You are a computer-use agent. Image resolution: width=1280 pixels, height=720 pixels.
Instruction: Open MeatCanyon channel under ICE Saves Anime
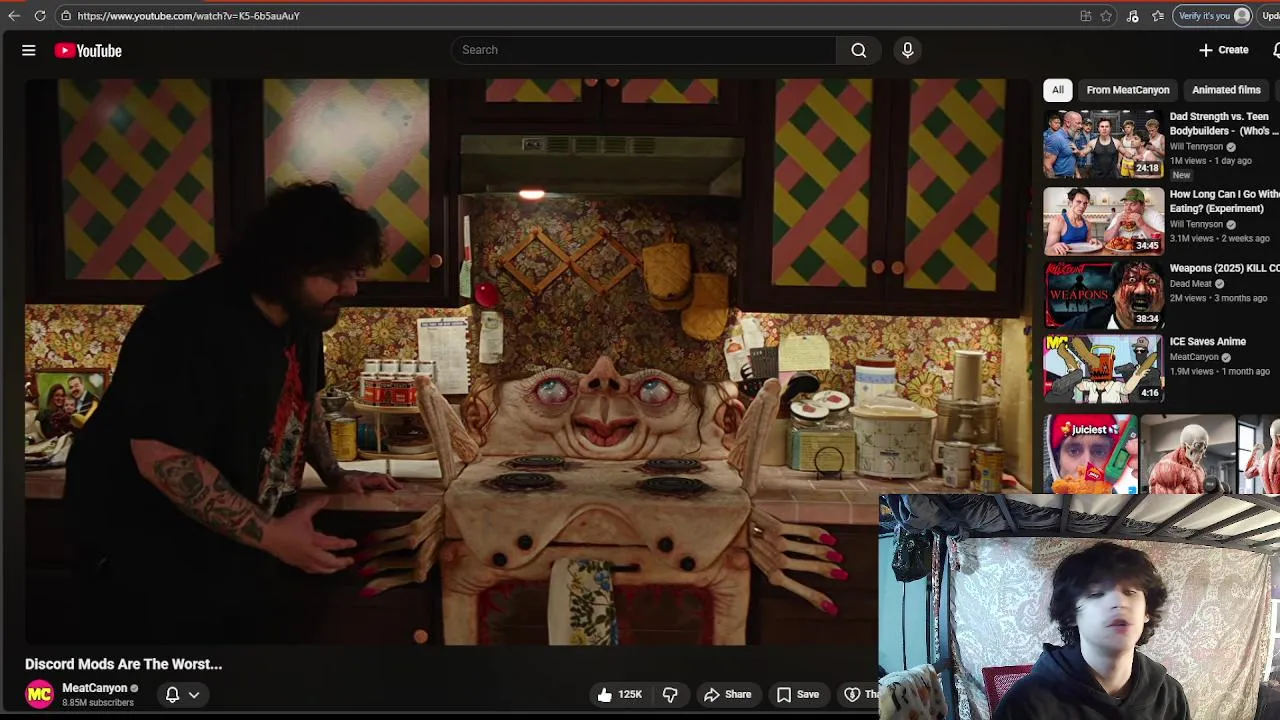tap(1194, 357)
